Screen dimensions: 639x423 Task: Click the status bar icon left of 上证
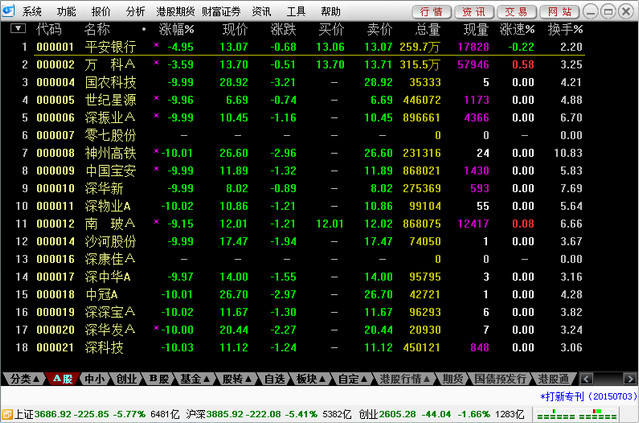pos(7,414)
